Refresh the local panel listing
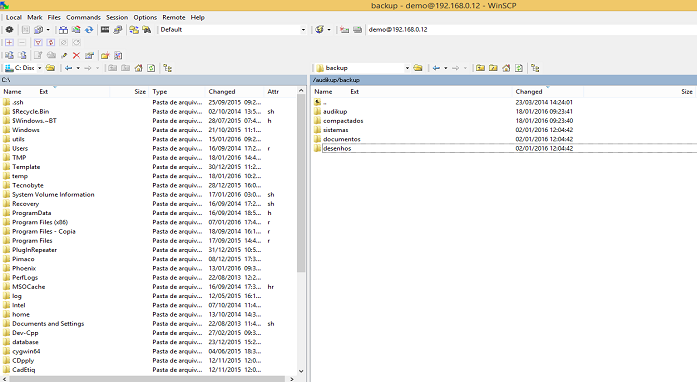This screenshot has width=697, height=382. (151, 68)
